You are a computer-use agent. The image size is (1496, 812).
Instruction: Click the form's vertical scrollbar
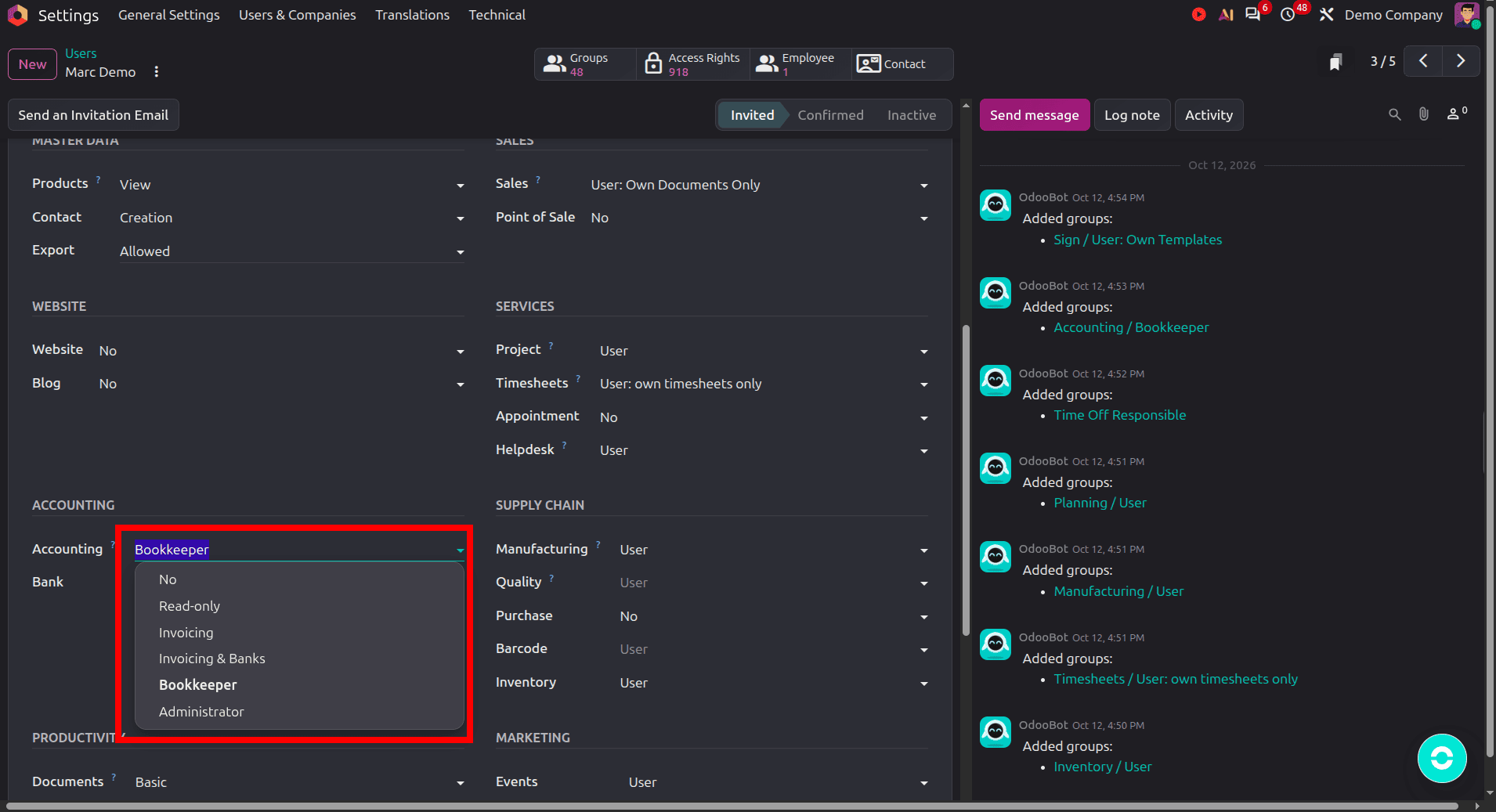(x=966, y=480)
